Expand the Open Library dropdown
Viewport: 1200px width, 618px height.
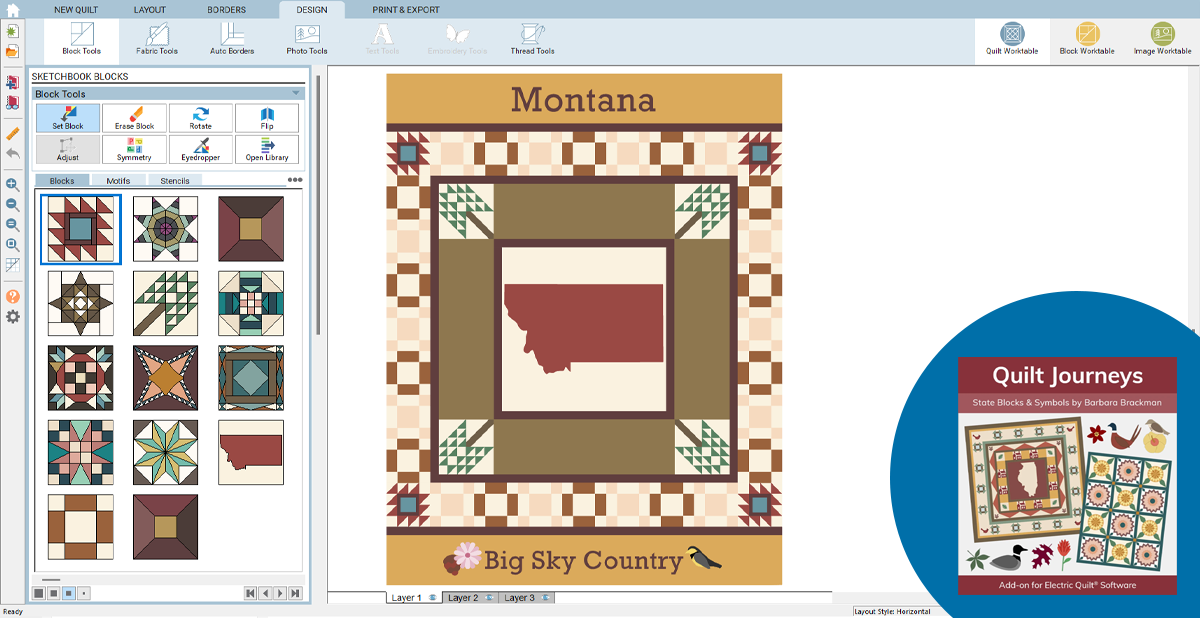click(266, 147)
